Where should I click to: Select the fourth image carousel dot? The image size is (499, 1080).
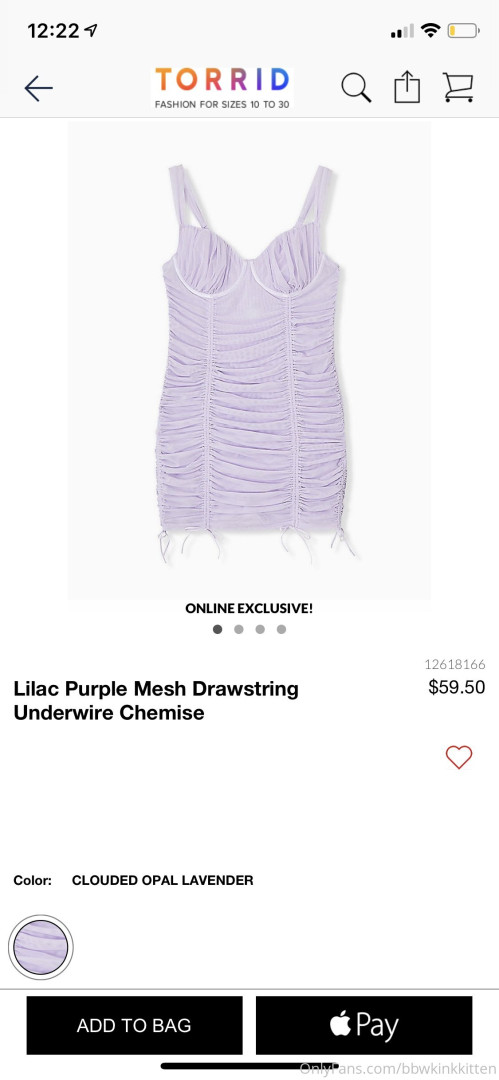281,629
